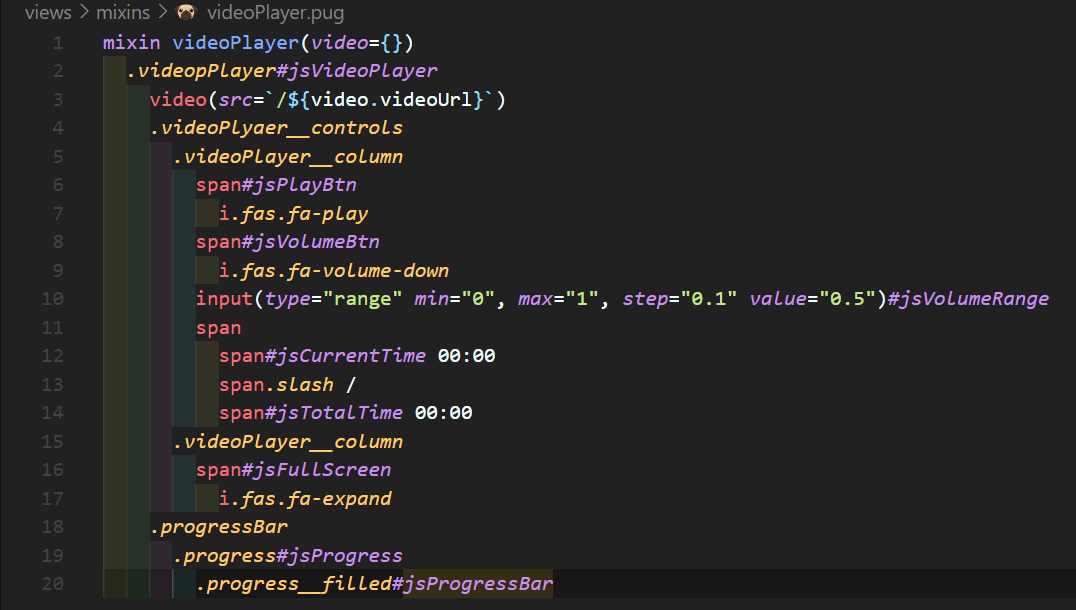Click 'span.slash' on line 13

[277, 385]
